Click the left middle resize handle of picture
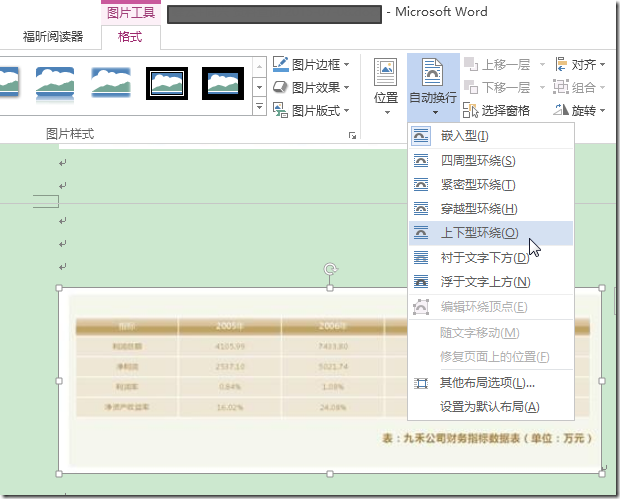The height and width of the screenshot is (499, 620). click(59, 381)
